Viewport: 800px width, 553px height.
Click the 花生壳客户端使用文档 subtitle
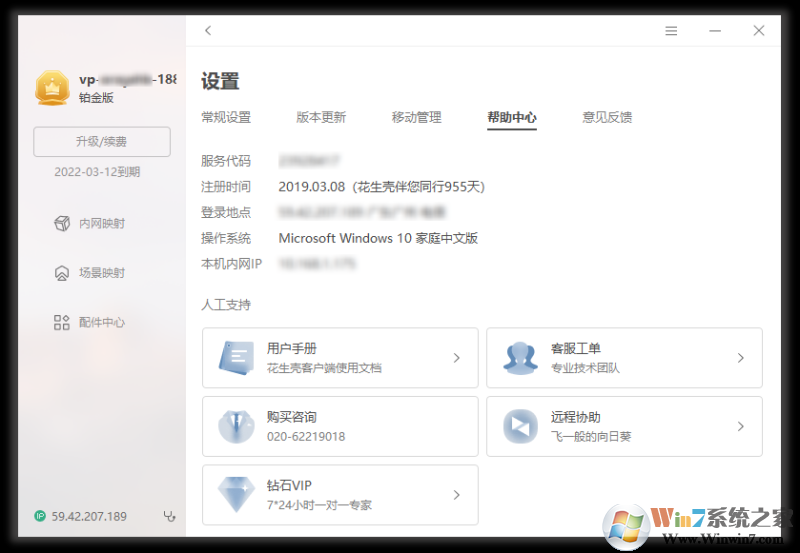coord(324,368)
